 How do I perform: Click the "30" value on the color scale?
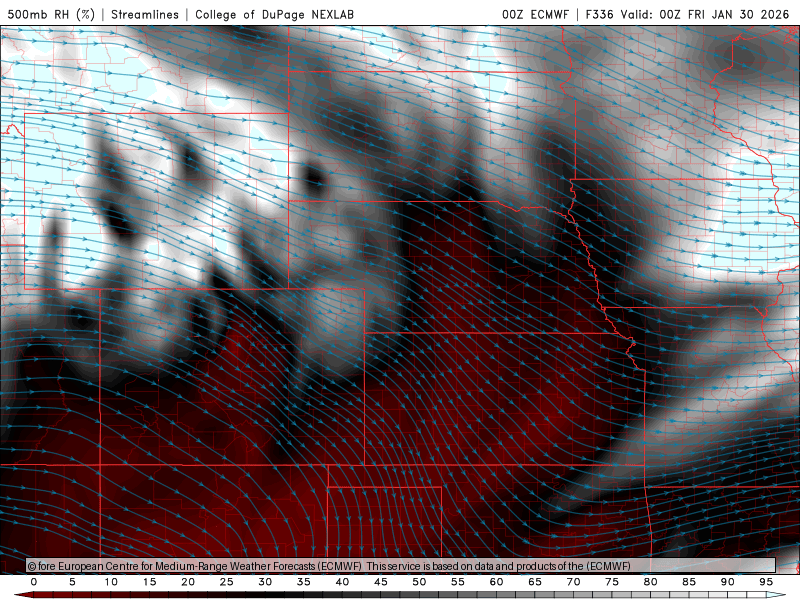[265, 582]
